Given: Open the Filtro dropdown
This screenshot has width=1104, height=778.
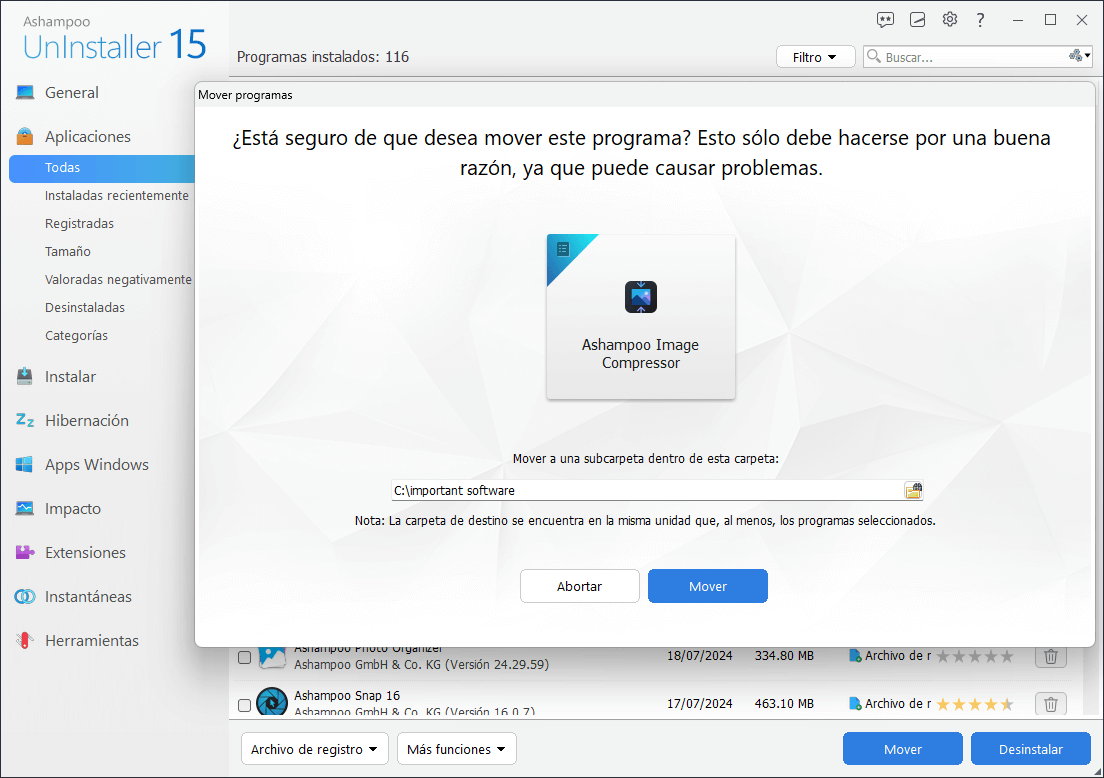Looking at the screenshot, I should point(815,57).
